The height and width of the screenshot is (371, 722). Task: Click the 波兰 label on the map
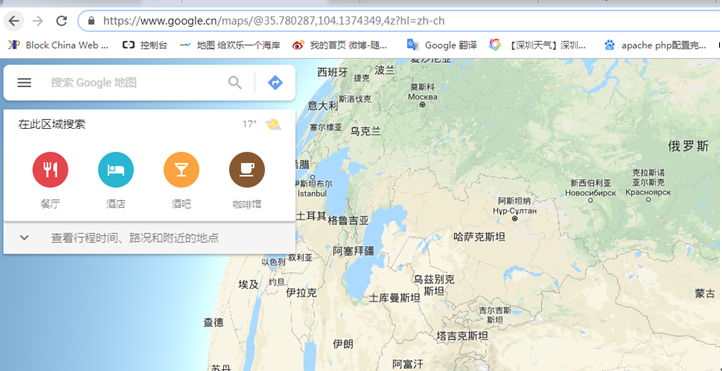[385, 70]
